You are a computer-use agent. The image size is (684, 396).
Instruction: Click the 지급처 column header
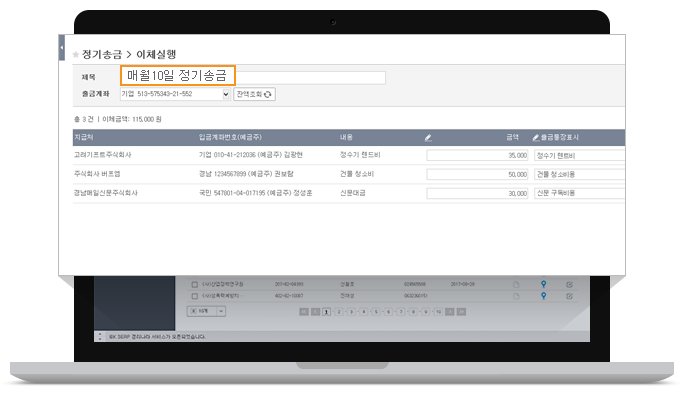[84, 137]
